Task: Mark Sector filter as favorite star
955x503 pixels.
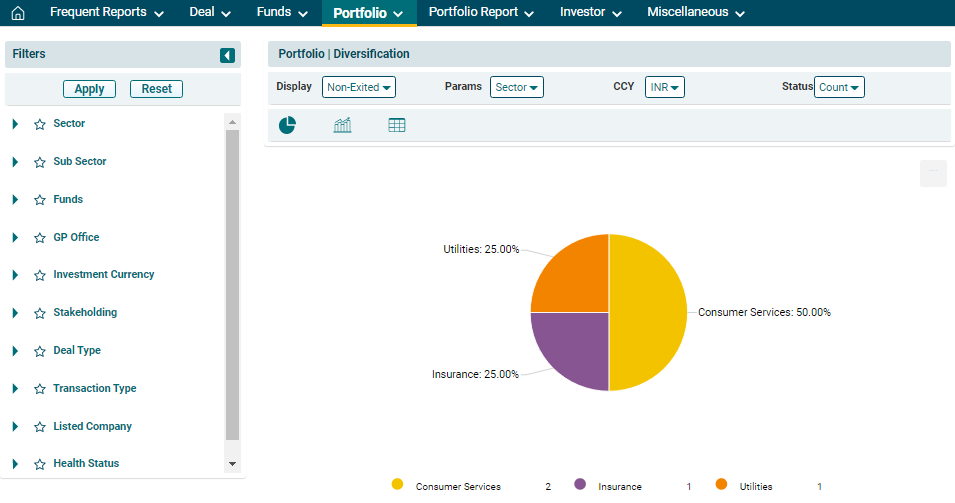Action: click(x=40, y=124)
